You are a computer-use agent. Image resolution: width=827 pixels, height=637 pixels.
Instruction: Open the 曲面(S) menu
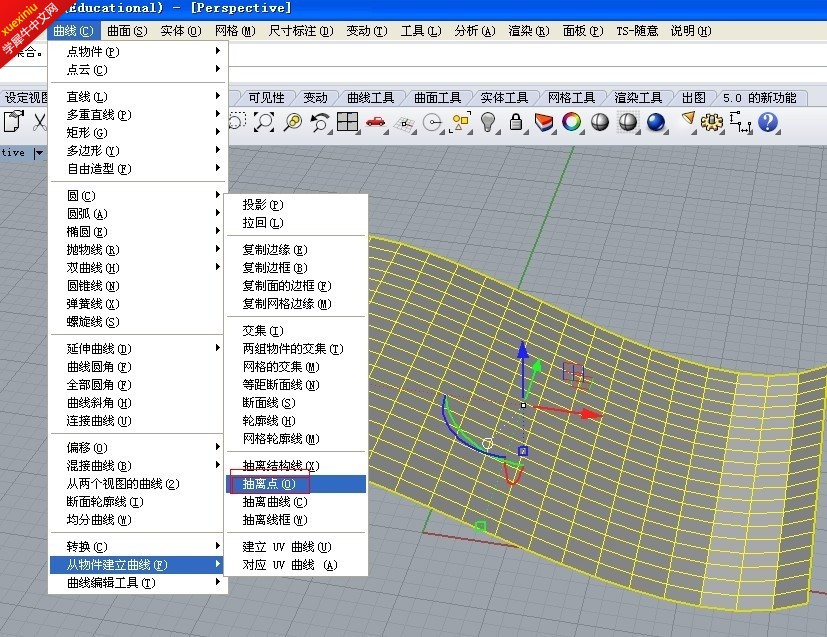127,31
